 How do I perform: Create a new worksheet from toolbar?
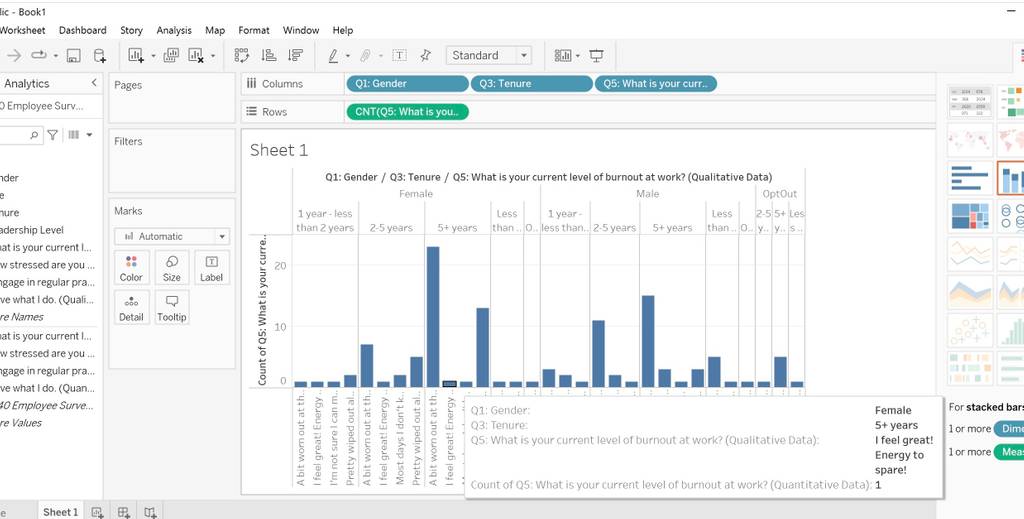[x=136, y=55]
